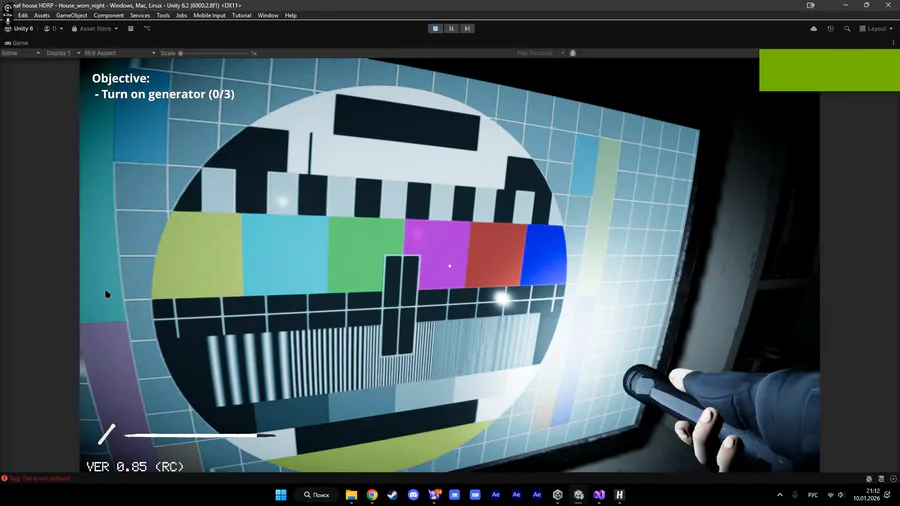Click the red tag error message in status bar
Screen dimensions: 900x506
coord(36,478)
